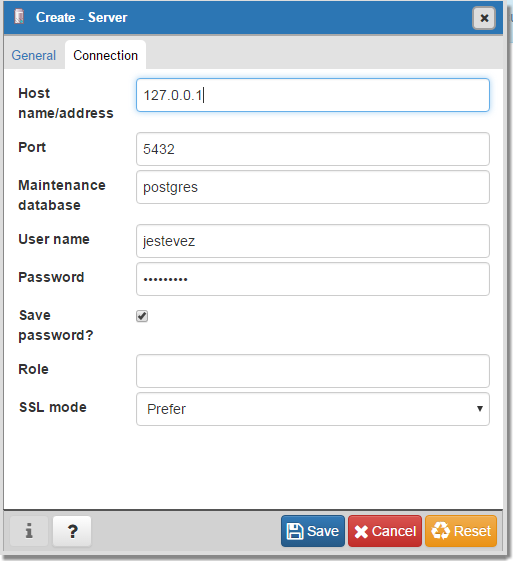The image size is (513, 561).
Task: Cancel the server creation
Action: (x=385, y=531)
